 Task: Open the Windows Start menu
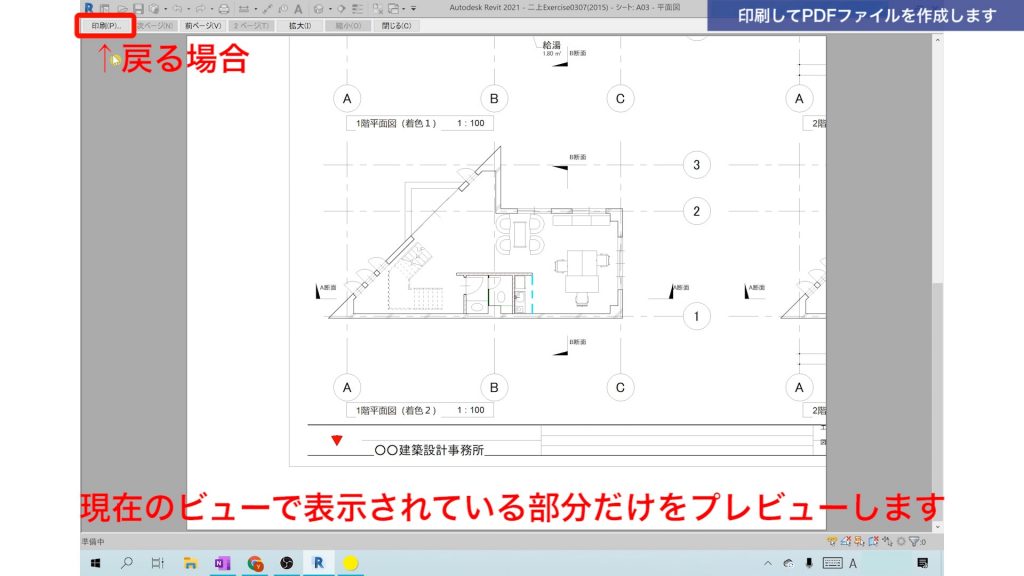point(96,562)
